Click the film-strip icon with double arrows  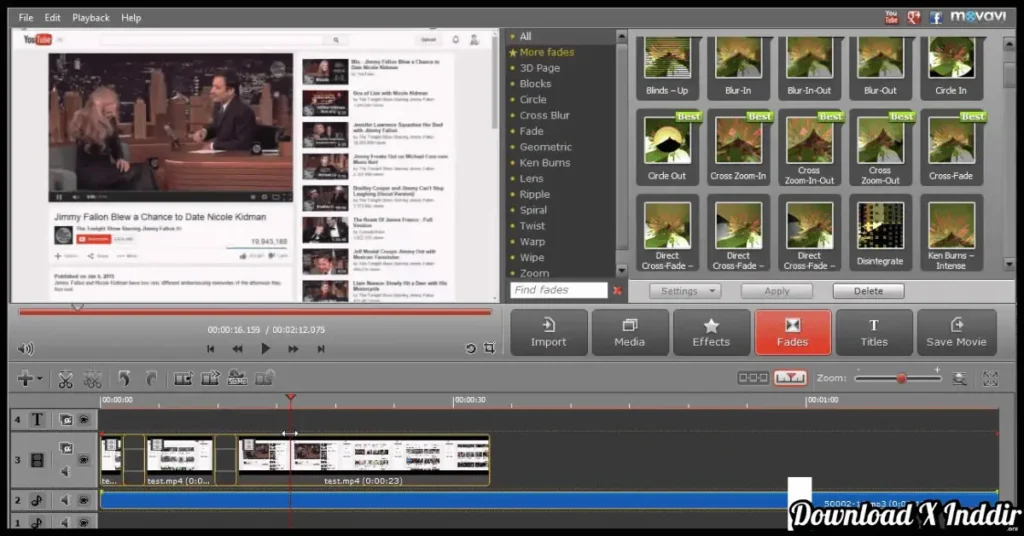[x=210, y=378]
